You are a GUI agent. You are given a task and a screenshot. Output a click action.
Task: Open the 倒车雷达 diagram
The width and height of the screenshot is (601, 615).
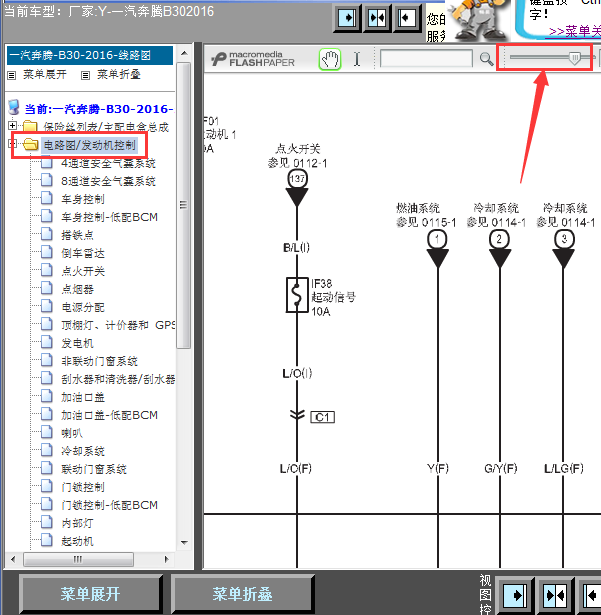pos(83,253)
